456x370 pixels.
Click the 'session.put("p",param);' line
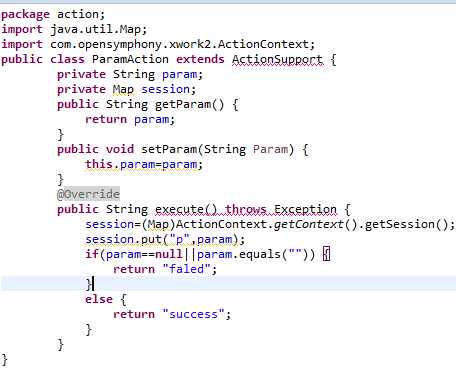pyautogui.click(x=165, y=239)
